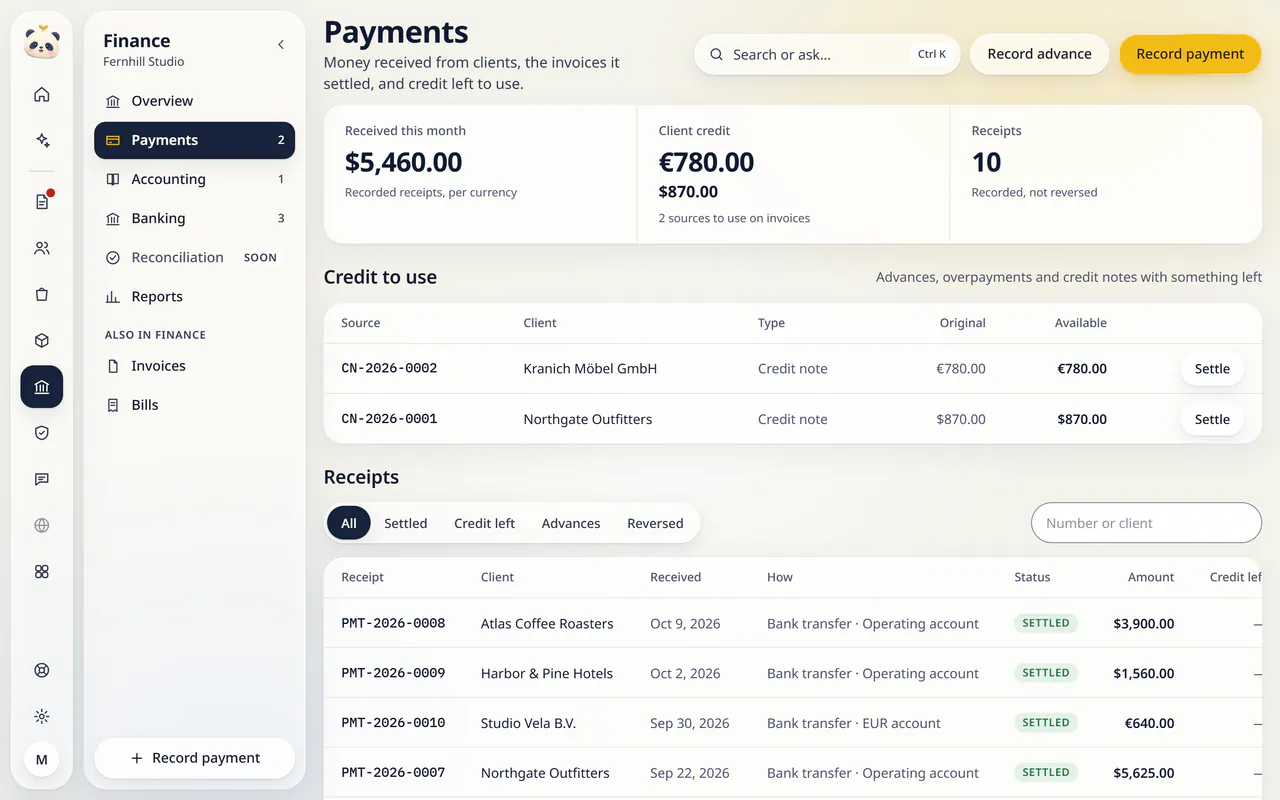
Task: Click client Harbor & Pine Hotels
Action: point(547,673)
